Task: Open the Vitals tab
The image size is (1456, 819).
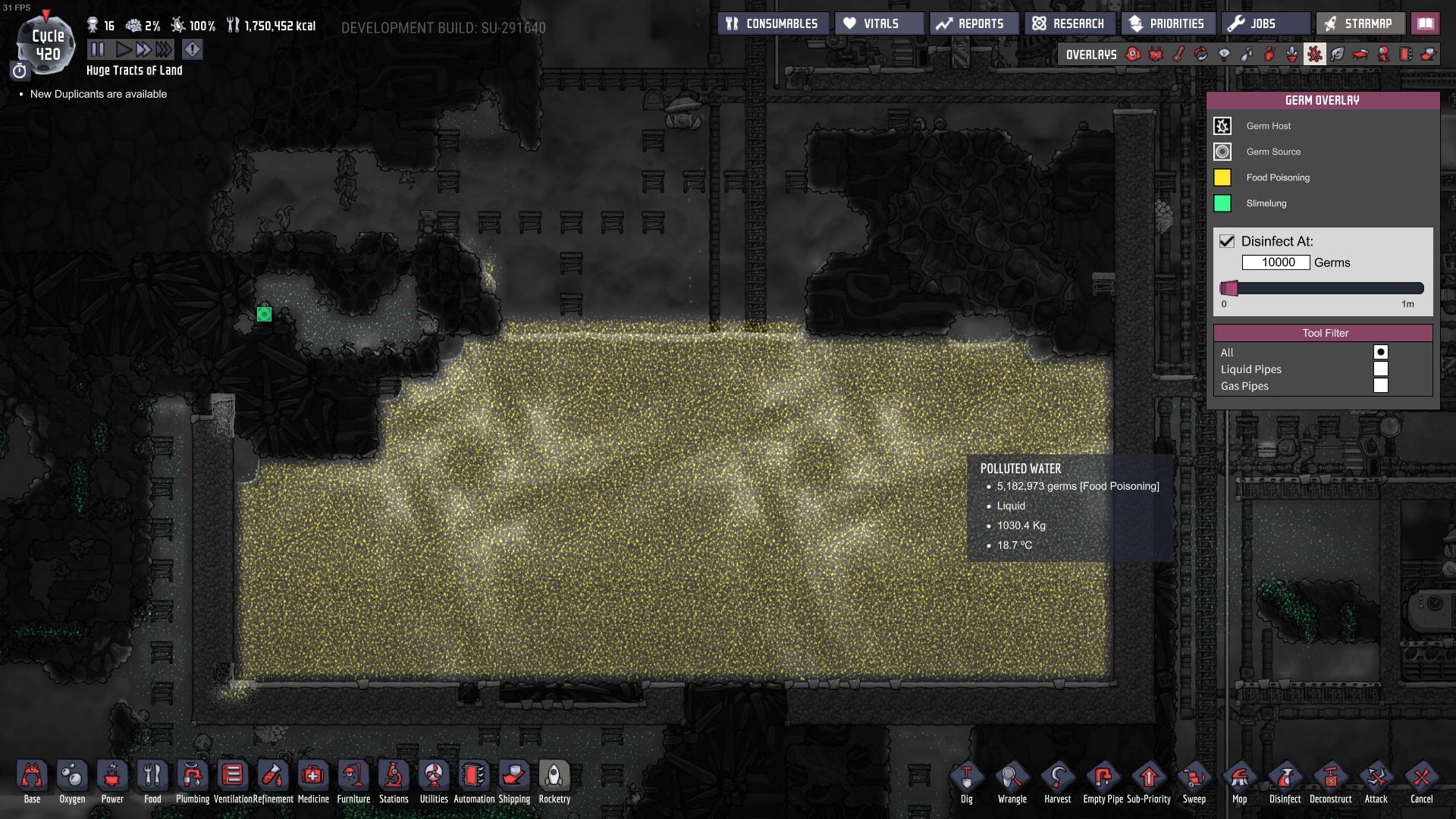Action: [x=880, y=24]
